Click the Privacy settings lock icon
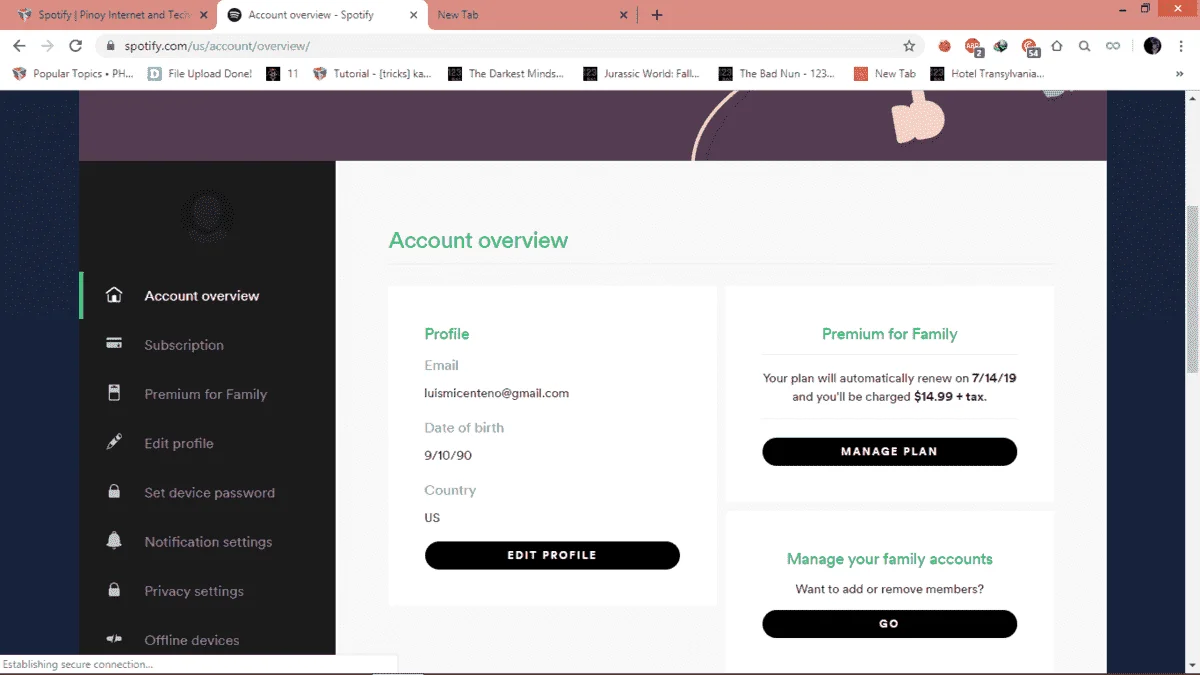This screenshot has width=1200, height=675. (x=114, y=590)
